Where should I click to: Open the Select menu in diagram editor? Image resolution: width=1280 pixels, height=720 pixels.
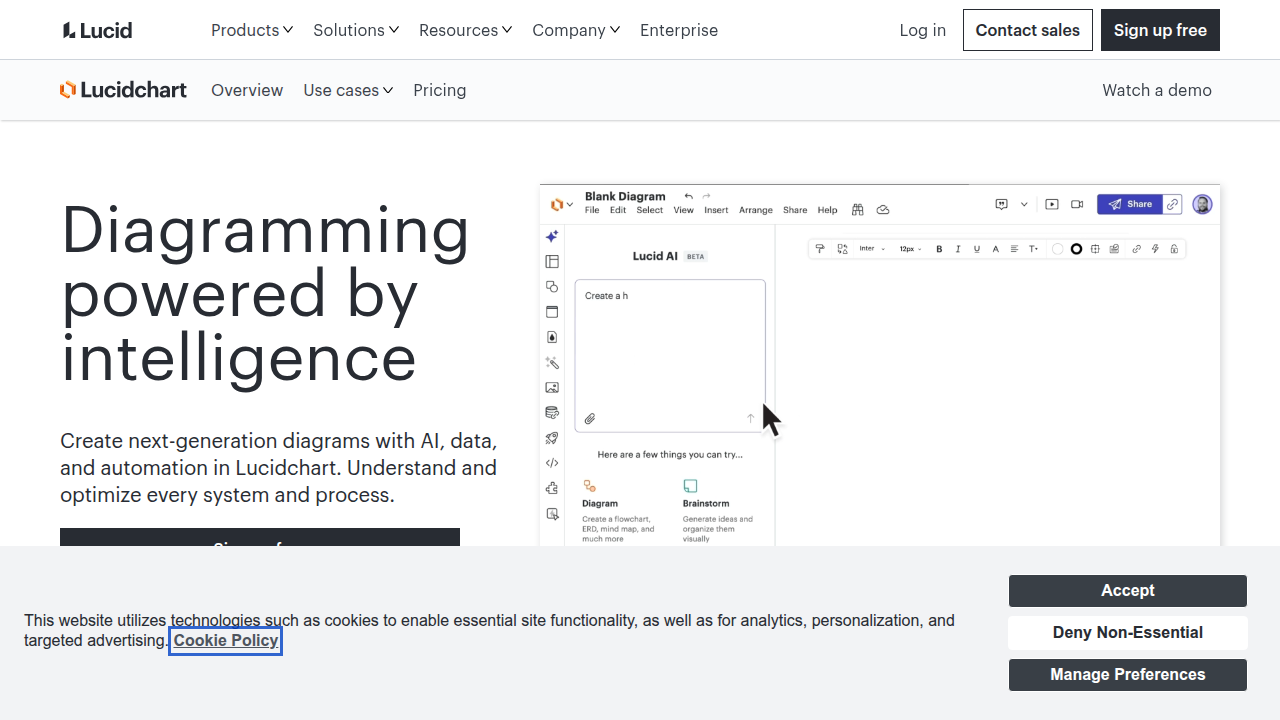click(x=650, y=210)
